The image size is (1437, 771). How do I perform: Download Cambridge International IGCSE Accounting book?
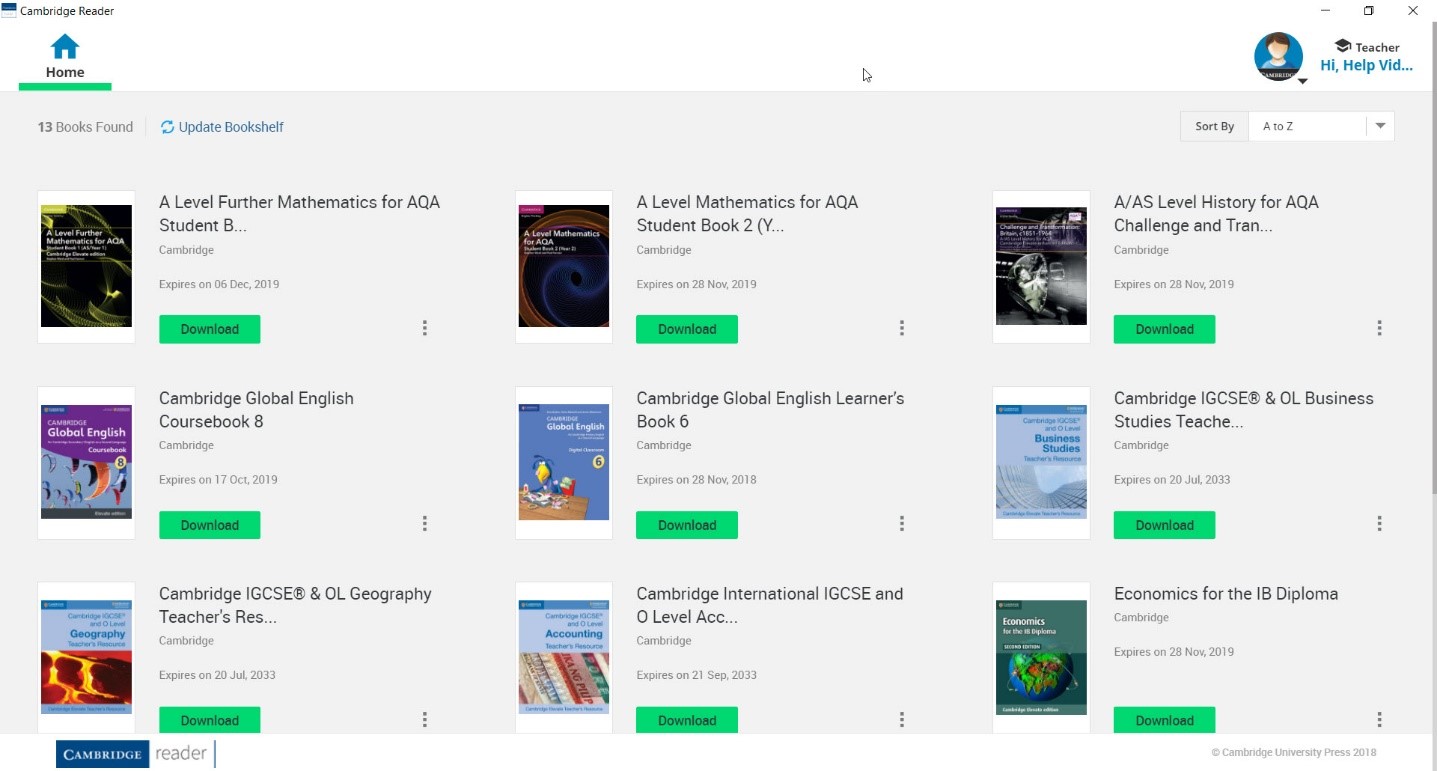coord(687,720)
